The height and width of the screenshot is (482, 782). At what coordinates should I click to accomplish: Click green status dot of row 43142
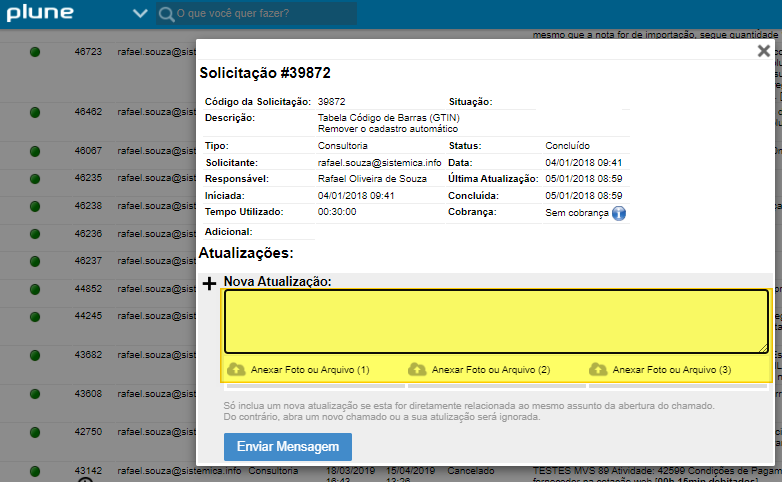(35, 471)
